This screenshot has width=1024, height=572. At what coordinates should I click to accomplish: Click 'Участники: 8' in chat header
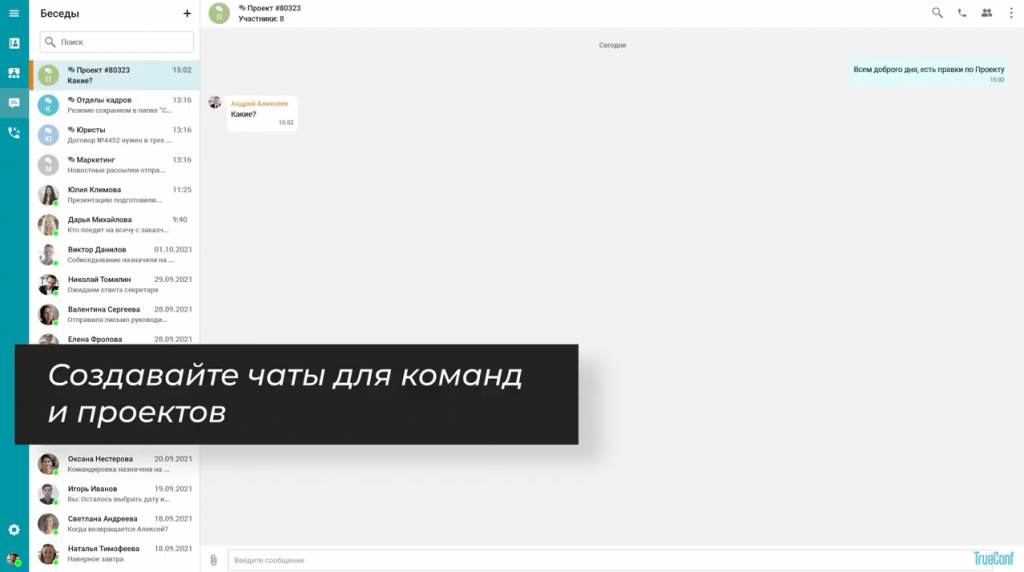point(261,19)
